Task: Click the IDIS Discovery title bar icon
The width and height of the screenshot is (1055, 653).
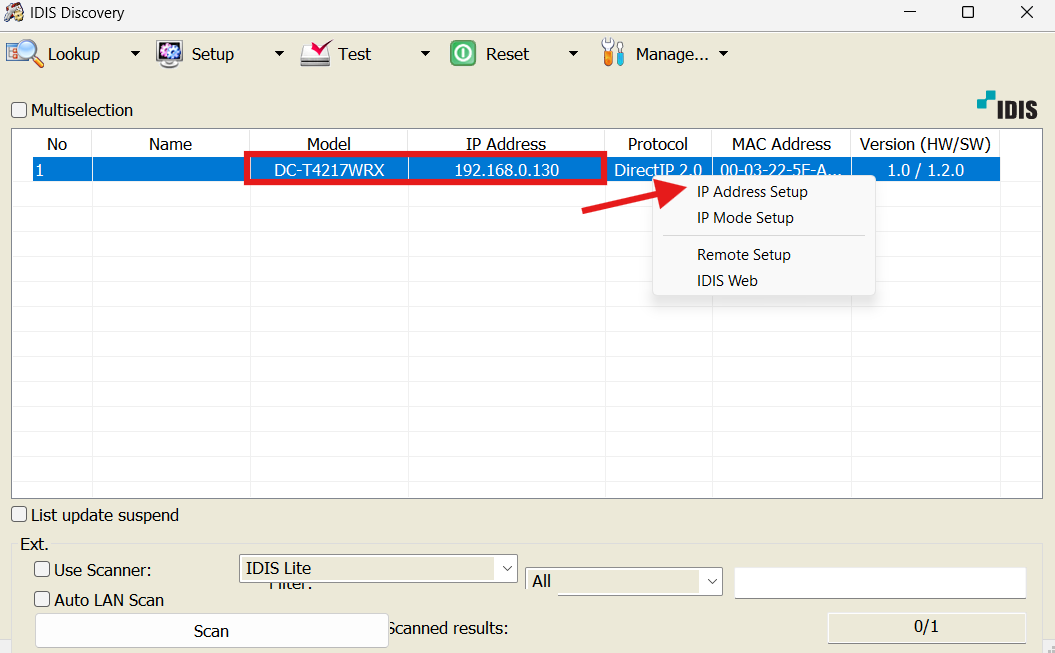Action: click(x=13, y=12)
